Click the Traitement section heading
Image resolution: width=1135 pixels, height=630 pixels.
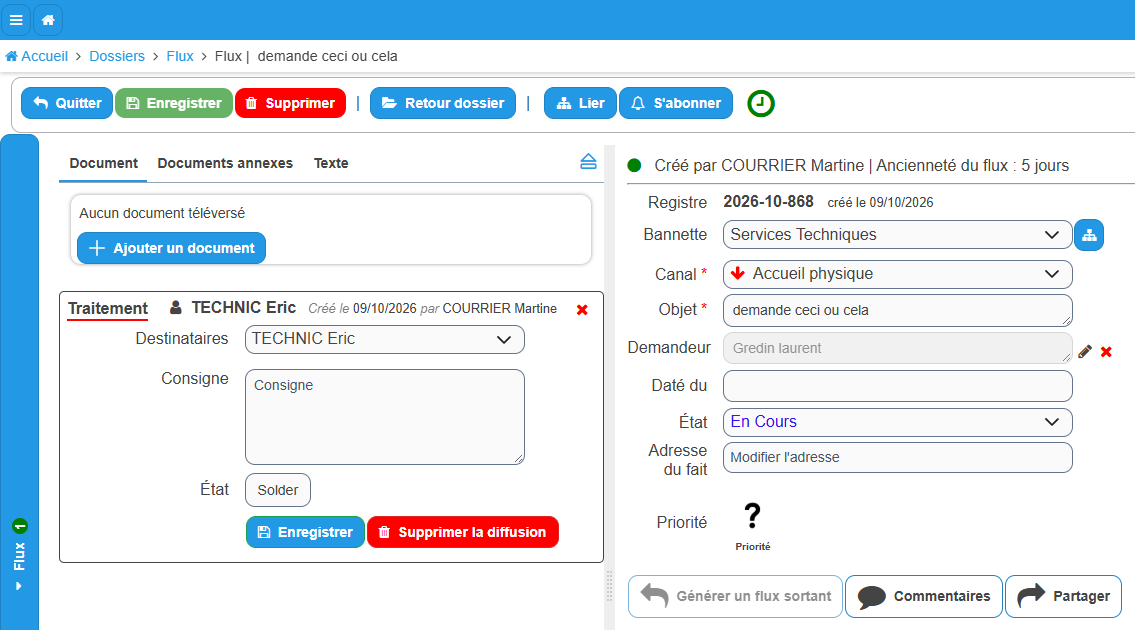click(x=108, y=308)
